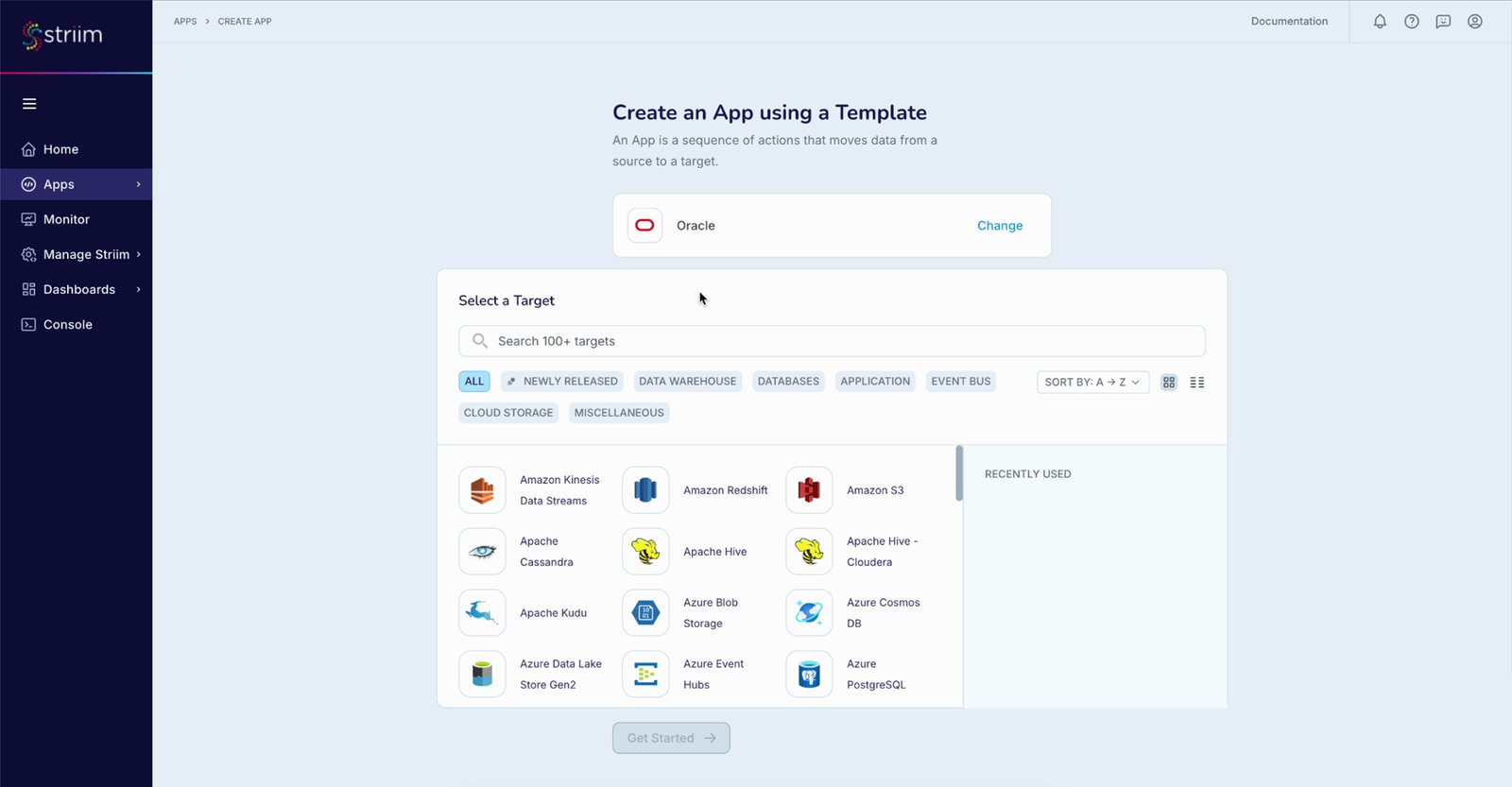
Task: Click the target list scrollbar
Action: (x=959, y=473)
